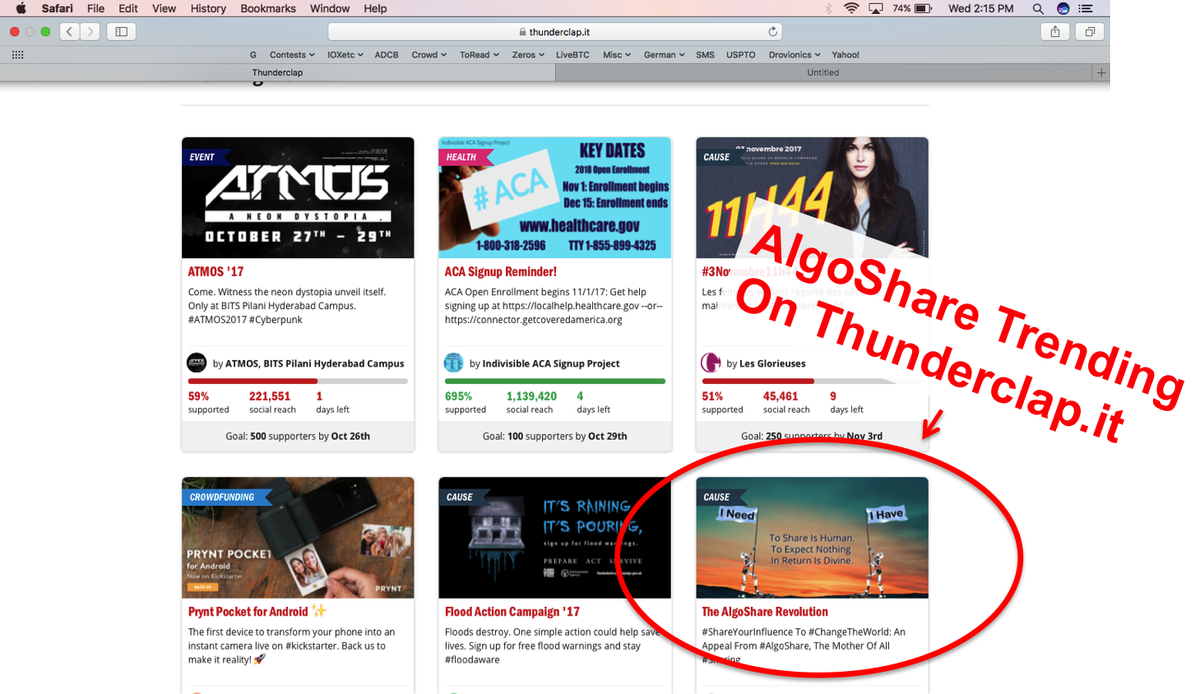Image resolution: width=1200 pixels, height=694 pixels.
Task: Open the ATMOS neon dystopia thumbnail
Action: click(298, 198)
